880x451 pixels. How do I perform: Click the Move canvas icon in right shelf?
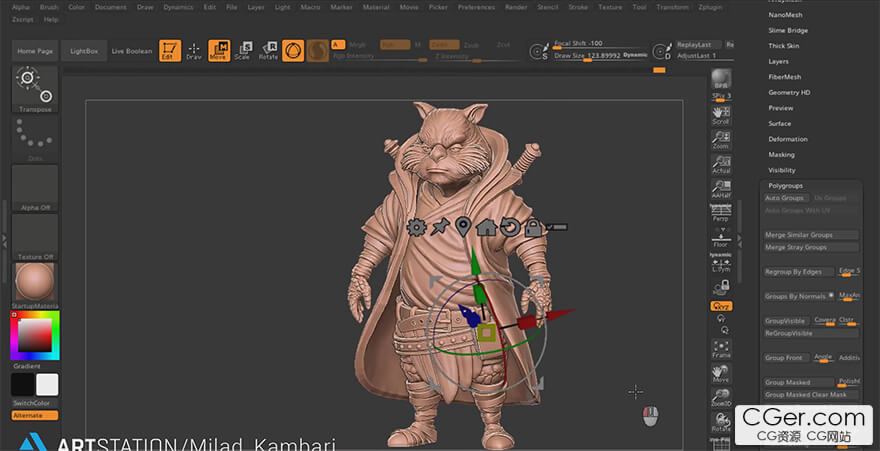(721, 374)
